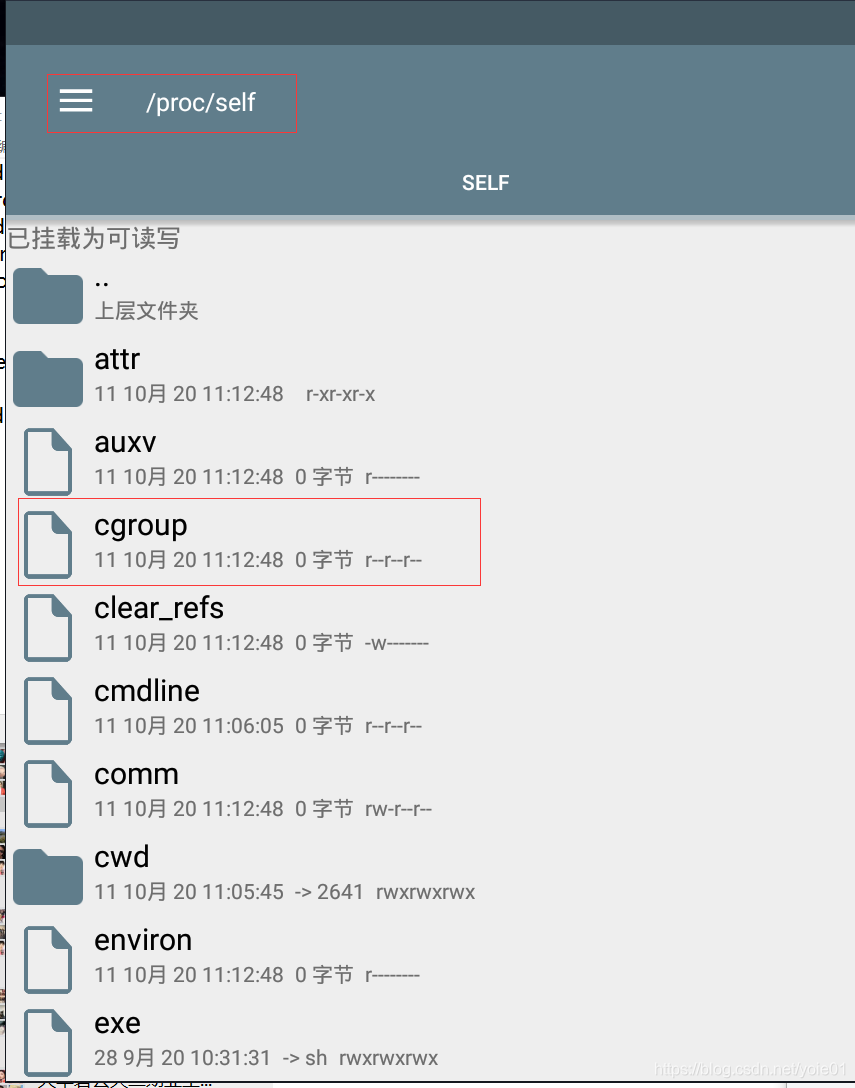Image resolution: width=855 pixels, height=1088 pixels.
Task: Tap the 已挂载为可读写 mount status text
Action: (94, 238)
